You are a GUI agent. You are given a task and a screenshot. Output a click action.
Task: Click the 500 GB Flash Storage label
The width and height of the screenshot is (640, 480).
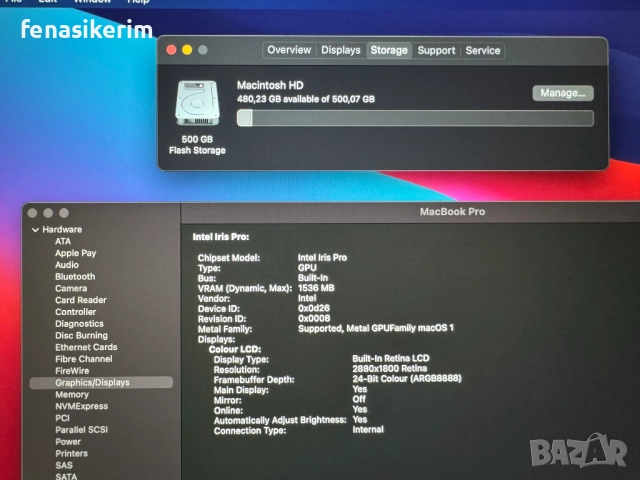197,145
